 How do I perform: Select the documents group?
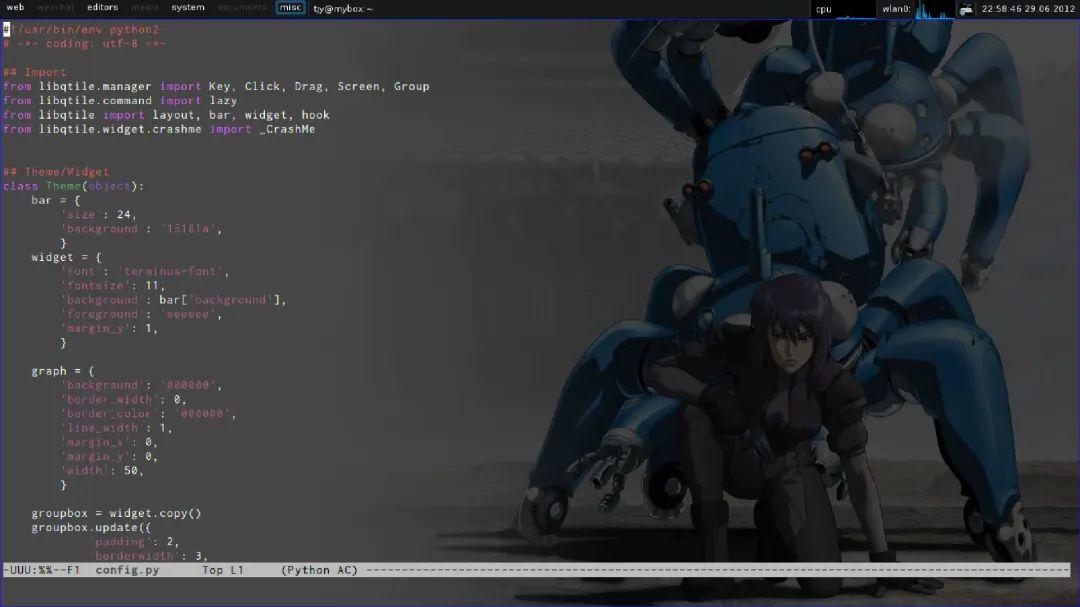pyautogui.click(x=241, y=7)
